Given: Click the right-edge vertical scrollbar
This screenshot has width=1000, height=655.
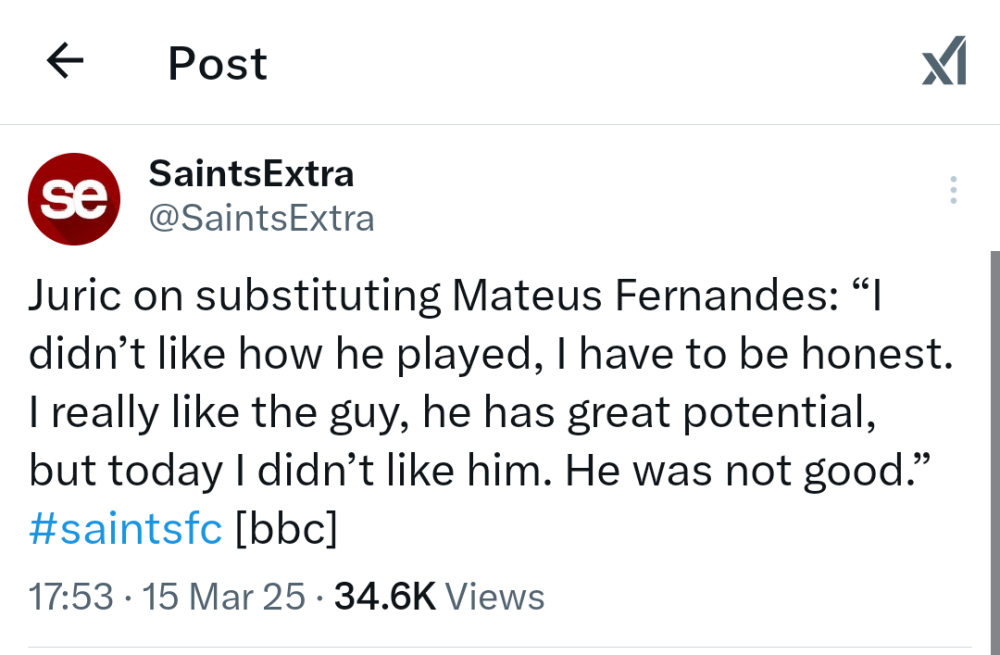Looking at the screenshot, I should (994, 450).
